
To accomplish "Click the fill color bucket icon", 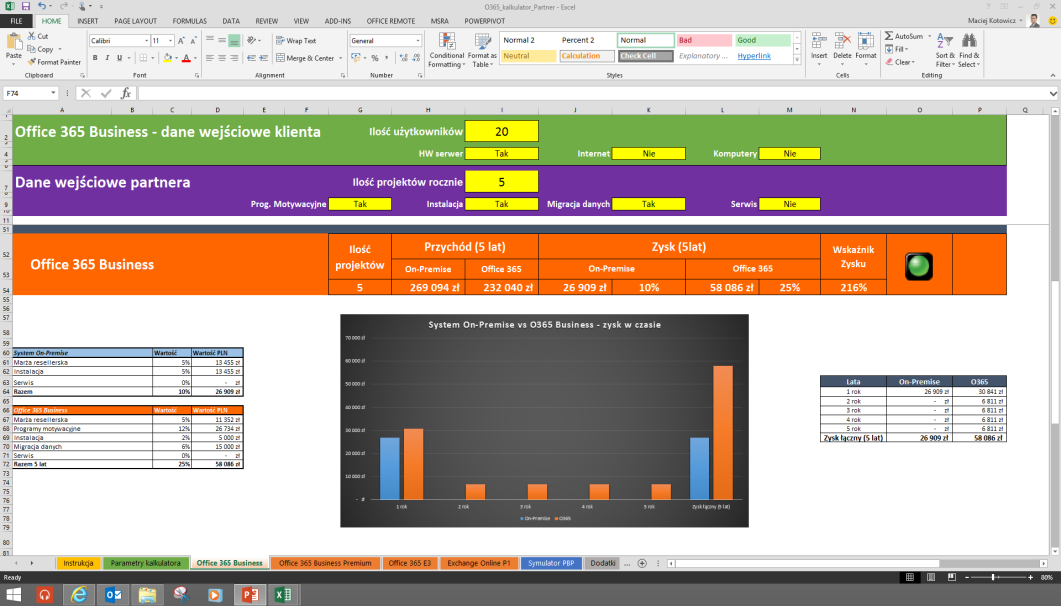I will pos(167,58).
